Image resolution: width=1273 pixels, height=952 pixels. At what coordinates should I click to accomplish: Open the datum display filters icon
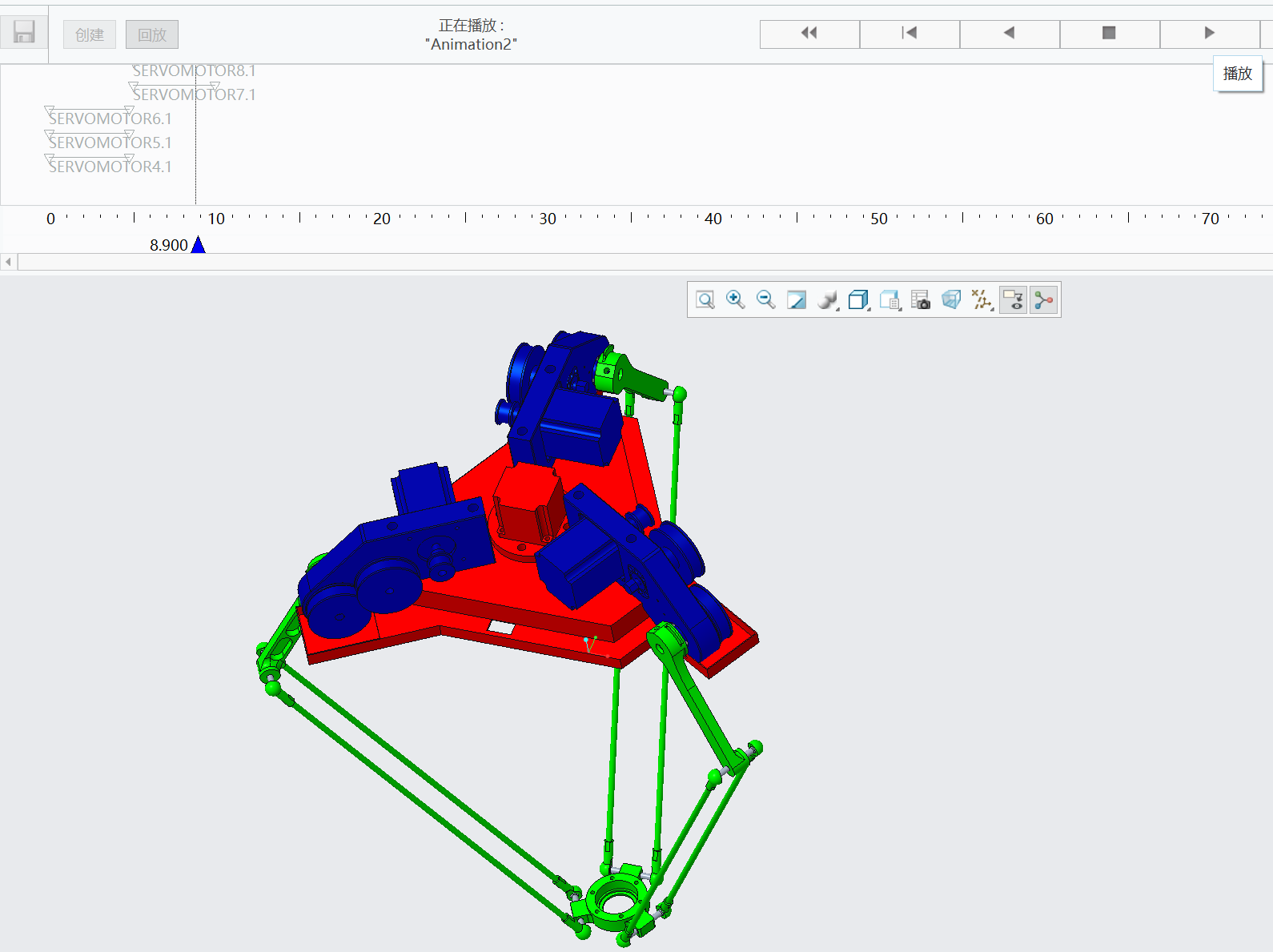[982, 300]
